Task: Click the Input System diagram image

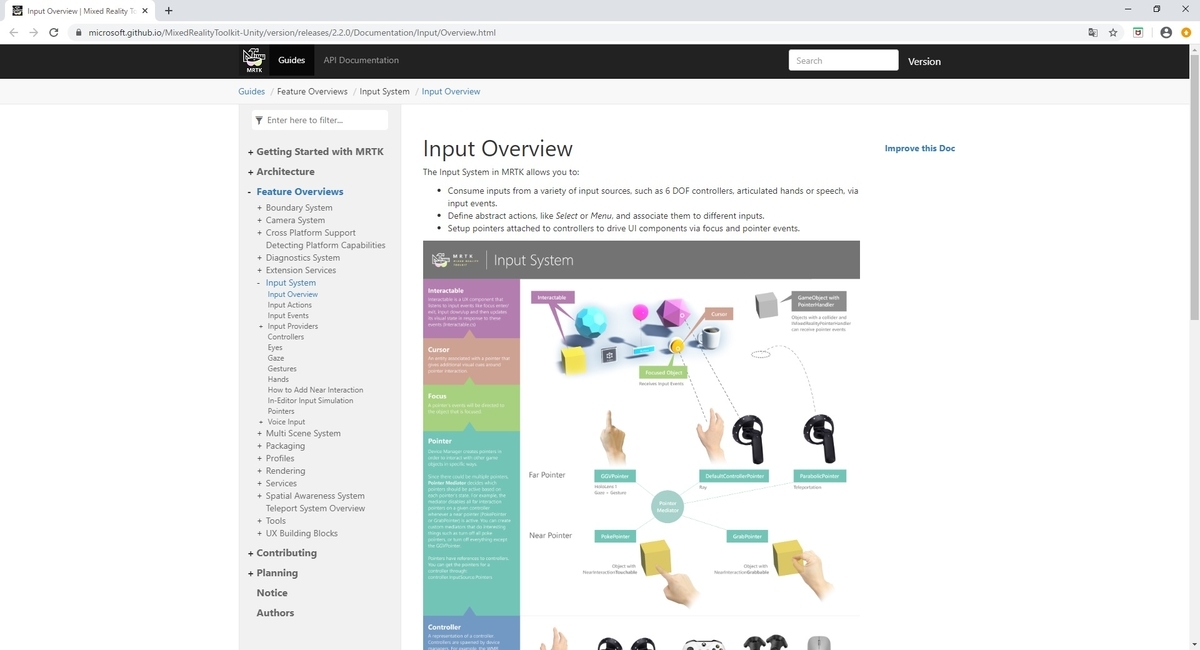Action: tap(642, 445)
